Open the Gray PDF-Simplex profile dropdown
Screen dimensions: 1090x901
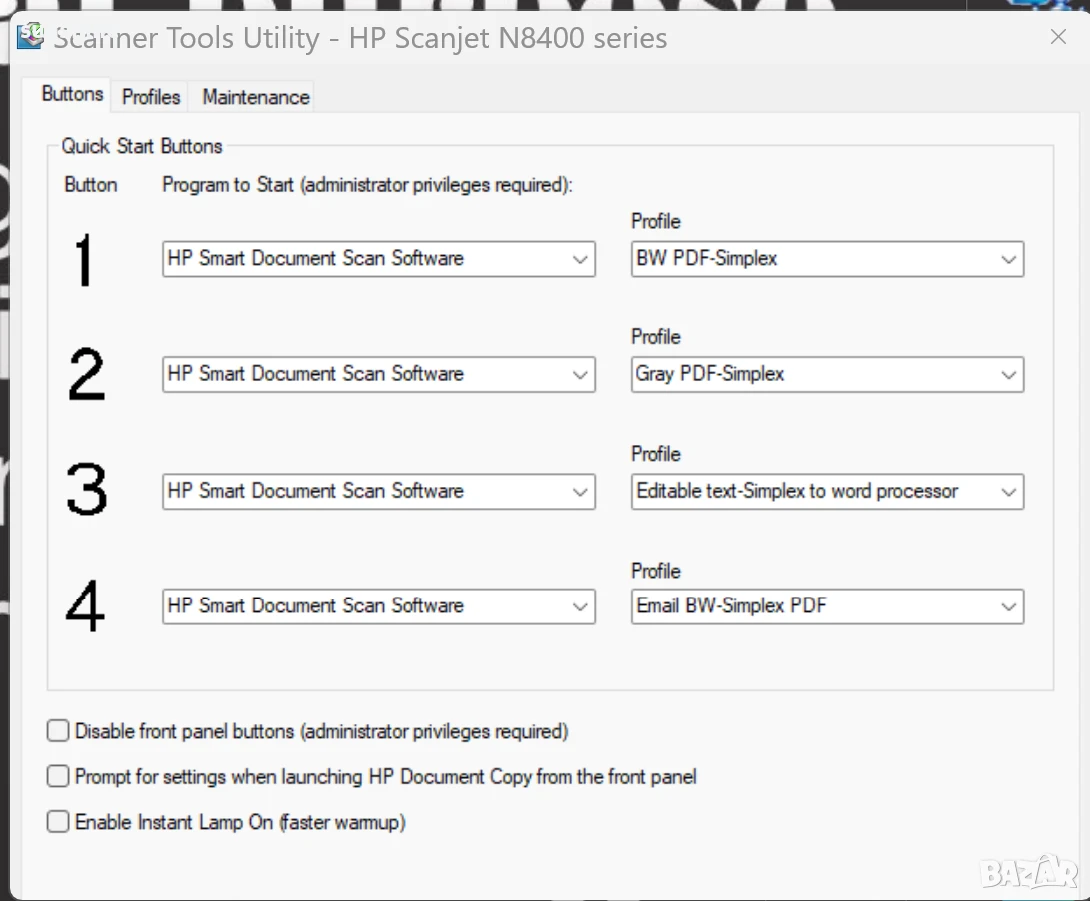click(x=827, y=374)
